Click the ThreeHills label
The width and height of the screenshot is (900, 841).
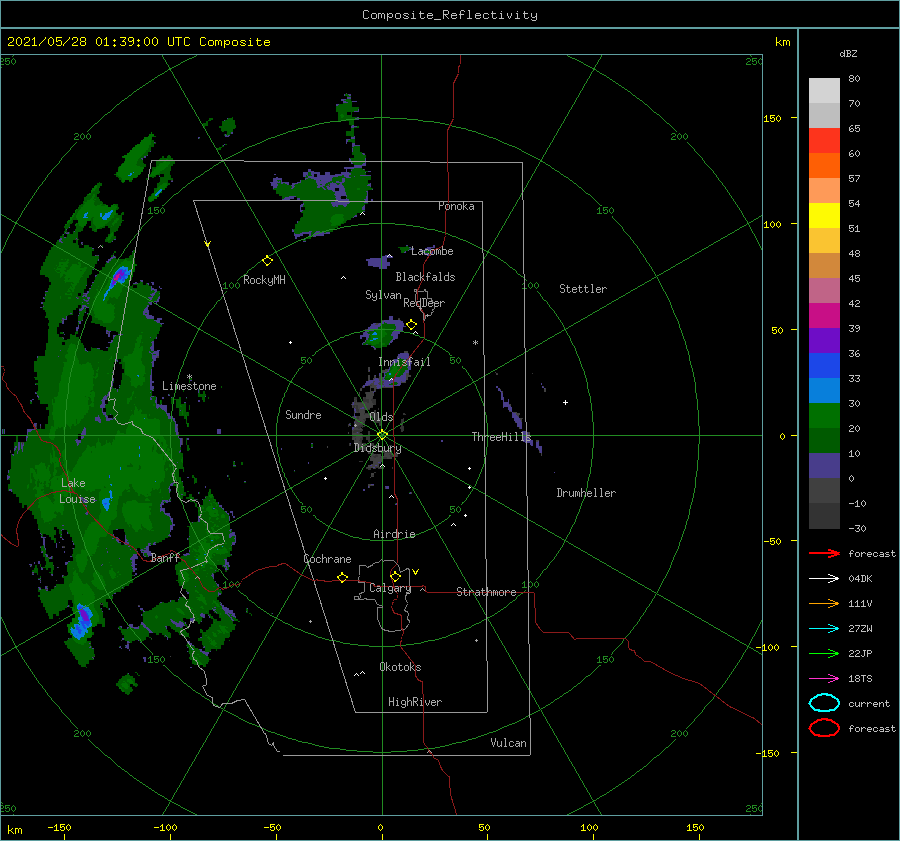501,437
